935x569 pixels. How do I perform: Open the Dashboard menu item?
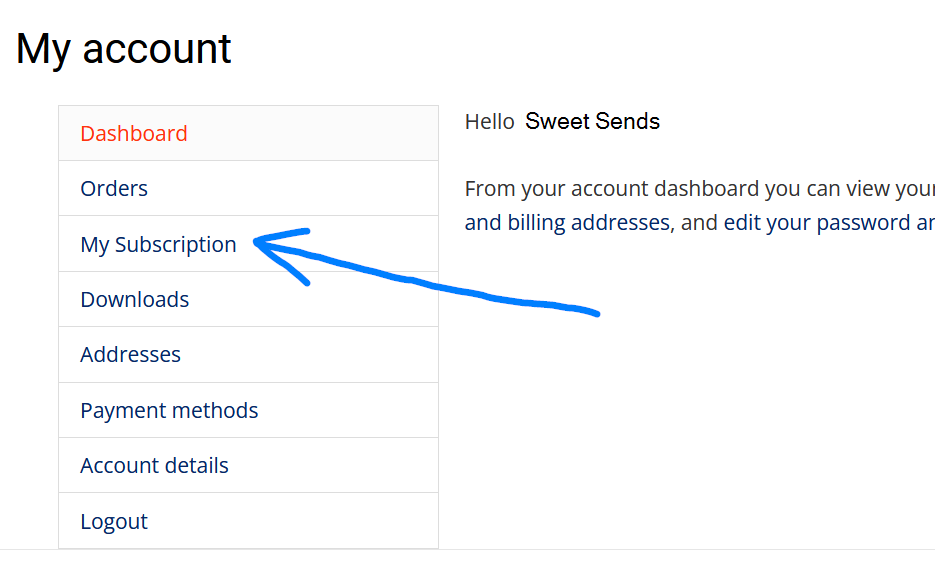(x=134, y=134)
